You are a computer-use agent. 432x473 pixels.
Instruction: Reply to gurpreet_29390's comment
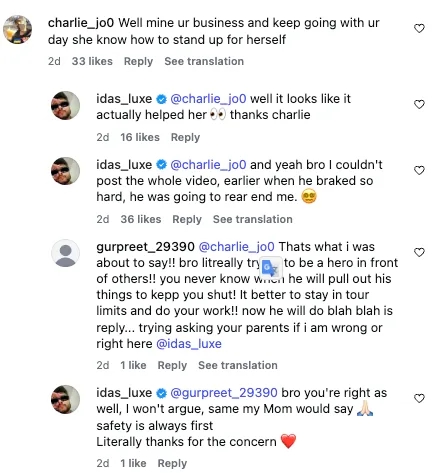click(x=172, y=365)
